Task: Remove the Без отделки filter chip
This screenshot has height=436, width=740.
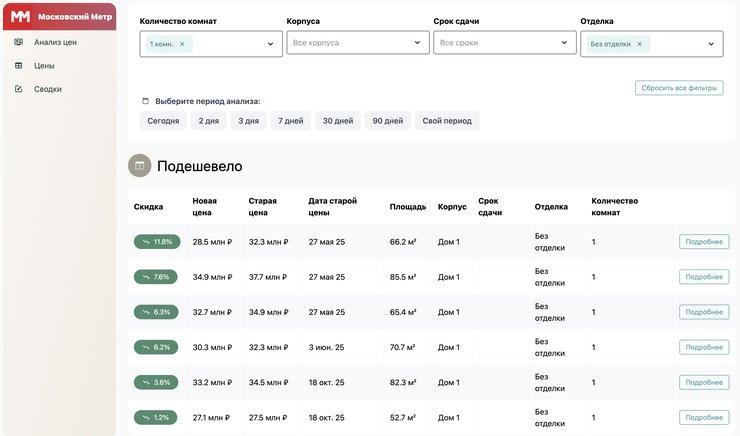Action: 639,44
